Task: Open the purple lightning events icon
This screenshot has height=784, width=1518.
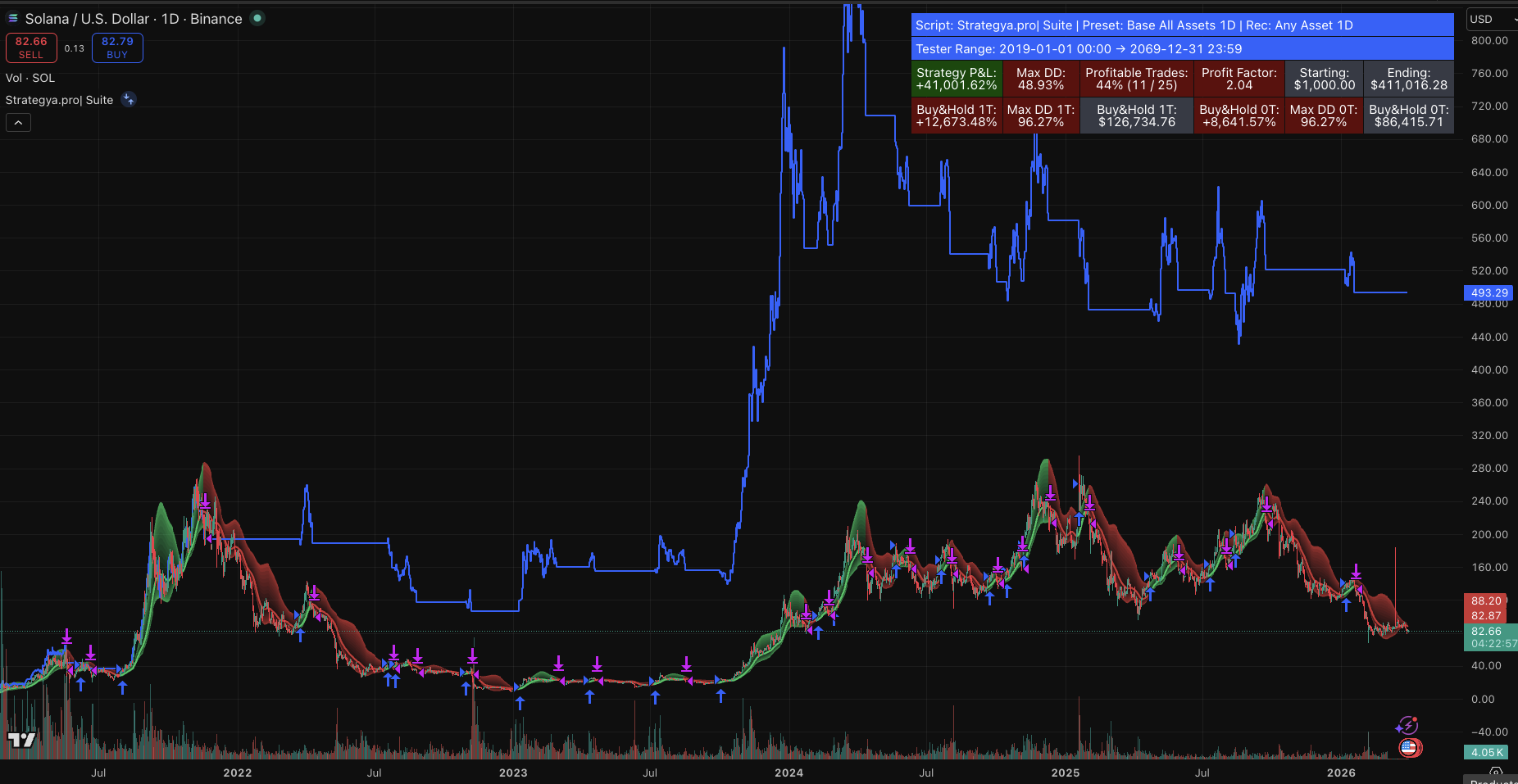Action: click(x=1407, y=726)
